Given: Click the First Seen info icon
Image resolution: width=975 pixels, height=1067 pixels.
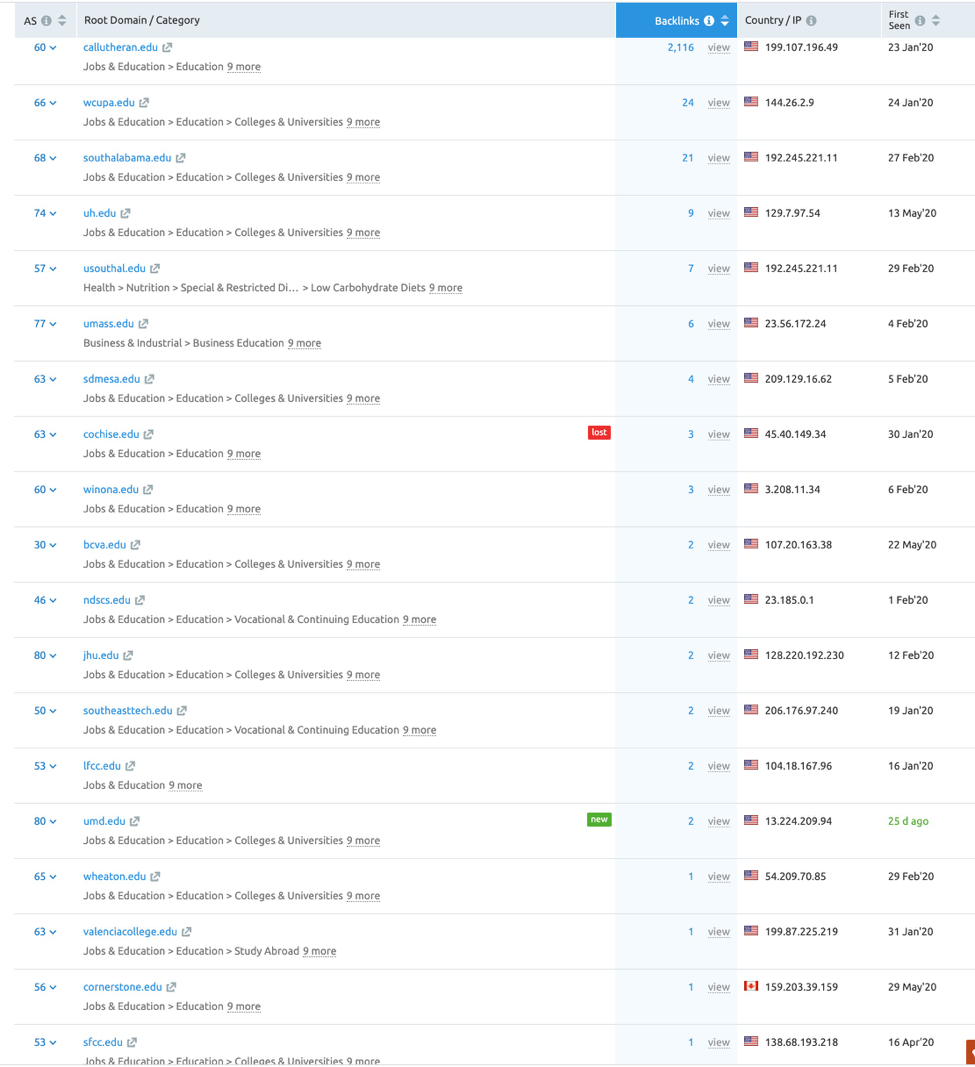Looking at the screenshot, I should pos(920,20).
